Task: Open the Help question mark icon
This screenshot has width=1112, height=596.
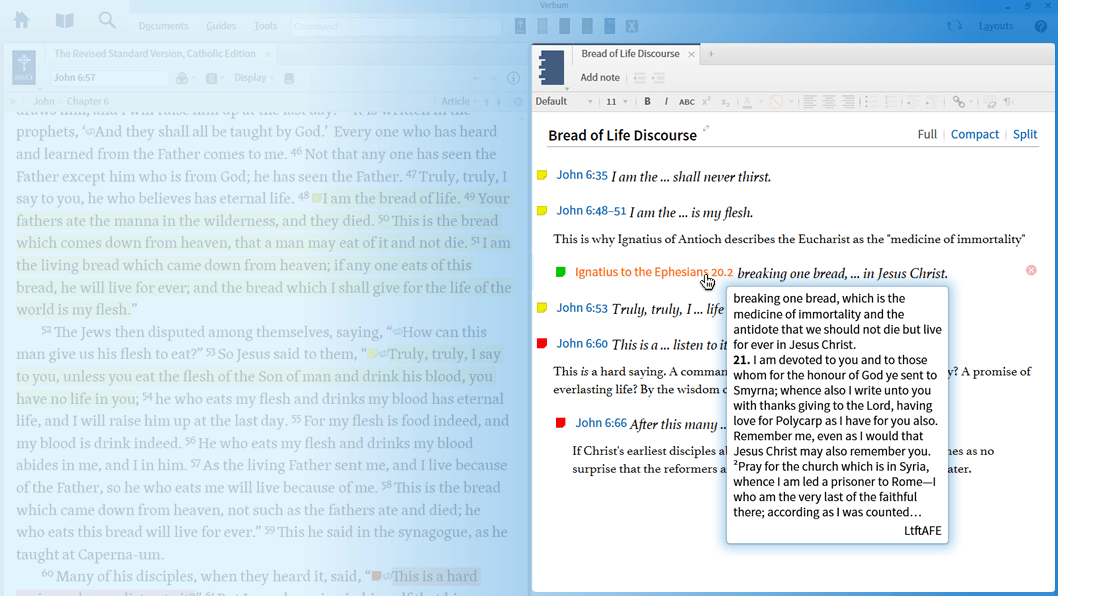Action: click(1040, 26)
